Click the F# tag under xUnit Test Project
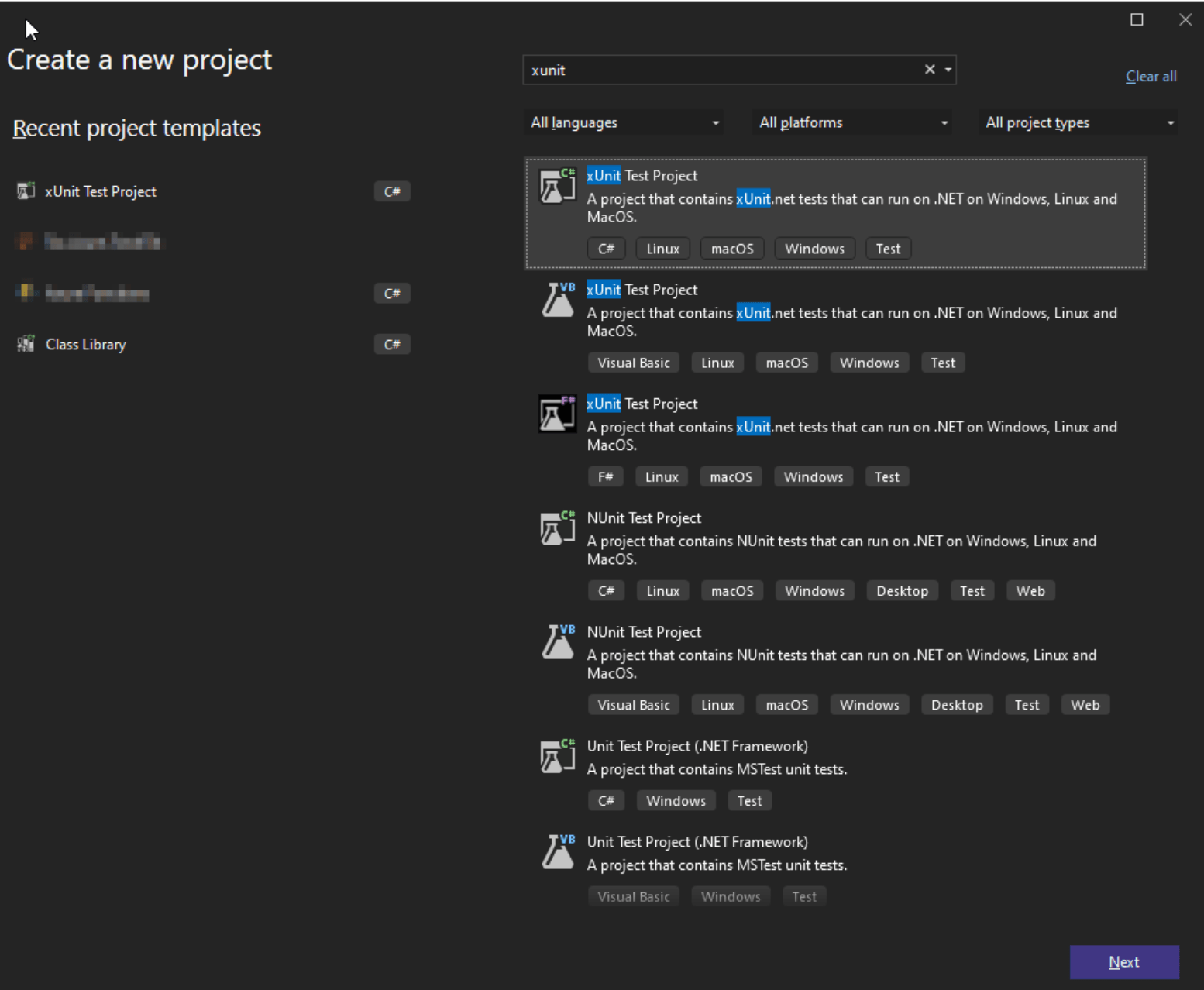Image resolution: width=1204 pixels, height=990 pixels. click(606, 476)
